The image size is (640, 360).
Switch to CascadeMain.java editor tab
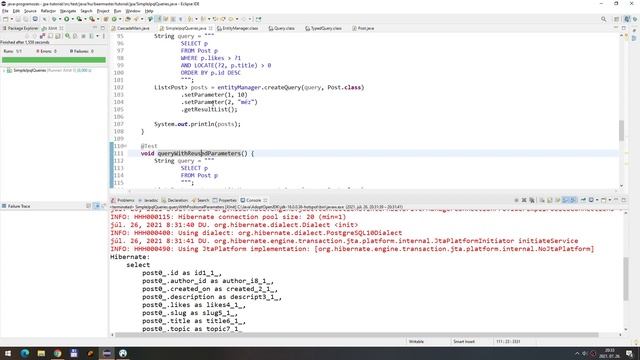point(130,28)
